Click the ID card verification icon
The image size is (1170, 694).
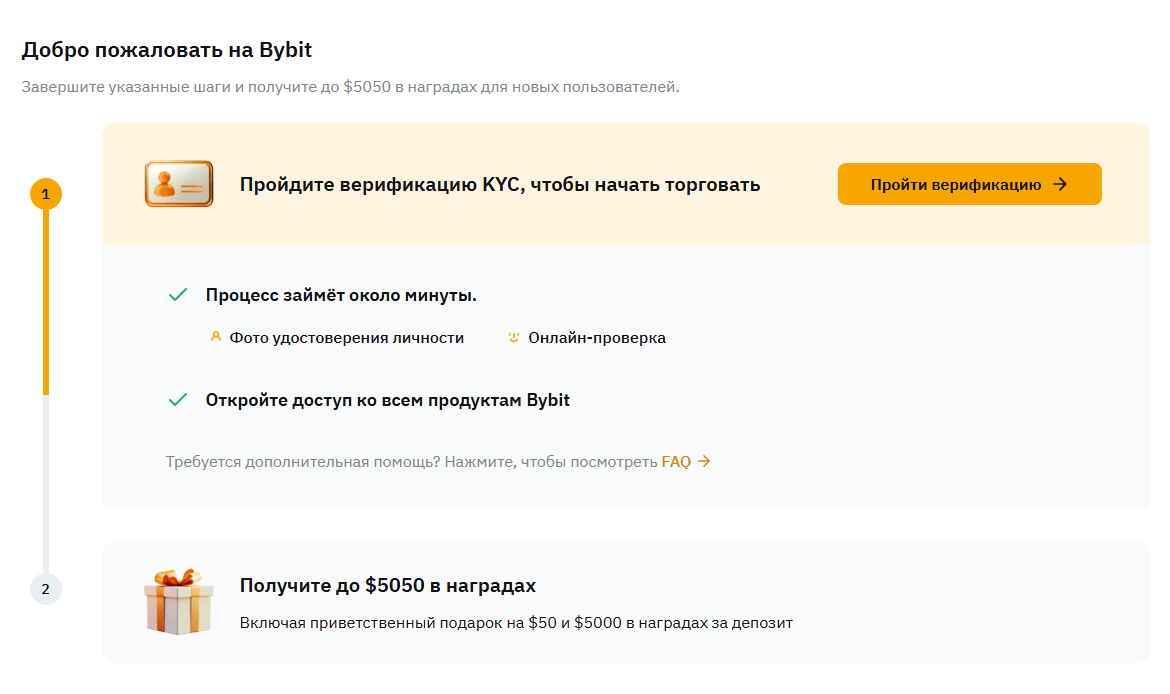[179, 184]
